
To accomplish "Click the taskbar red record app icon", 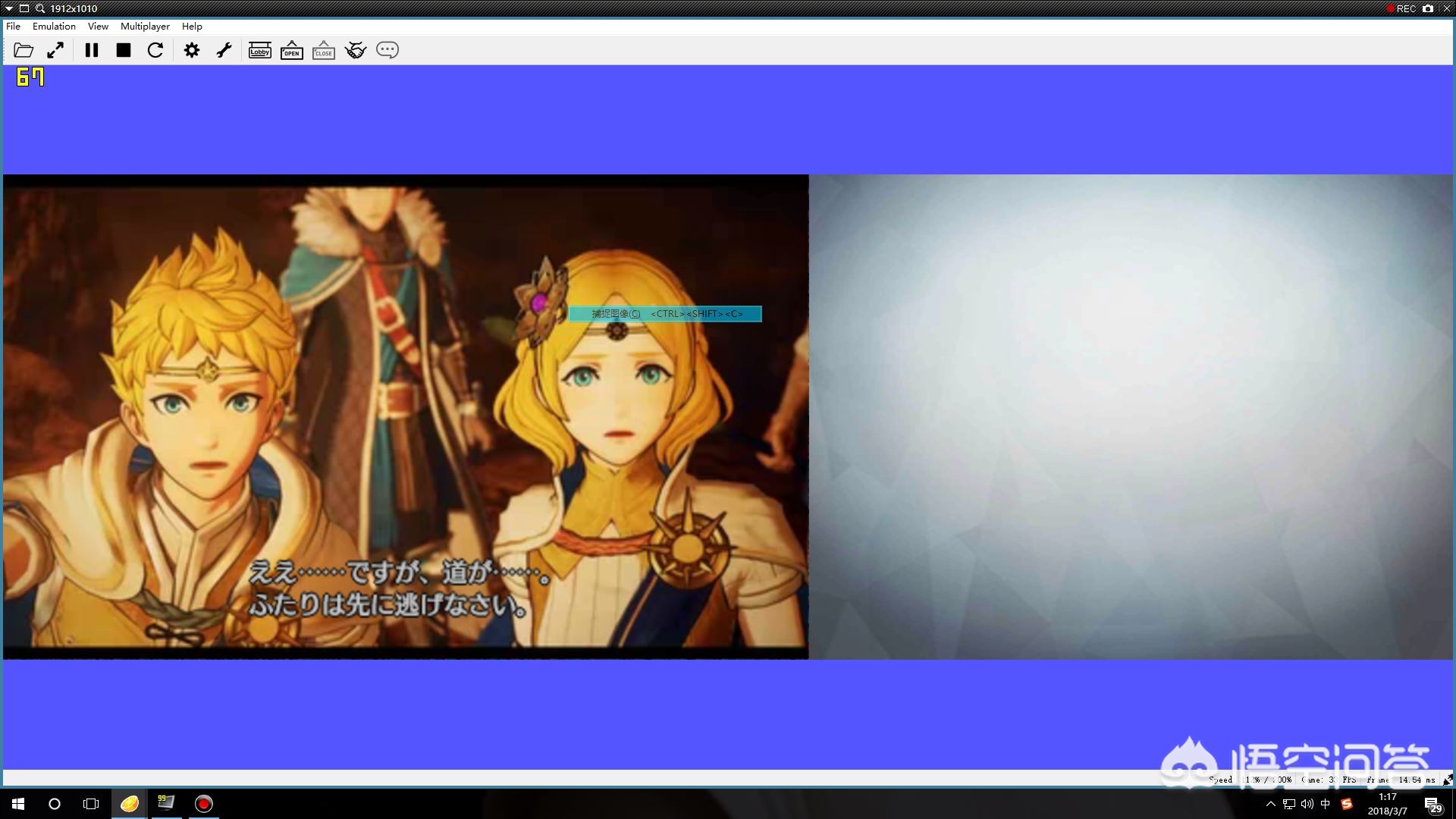I will point(204,804).
